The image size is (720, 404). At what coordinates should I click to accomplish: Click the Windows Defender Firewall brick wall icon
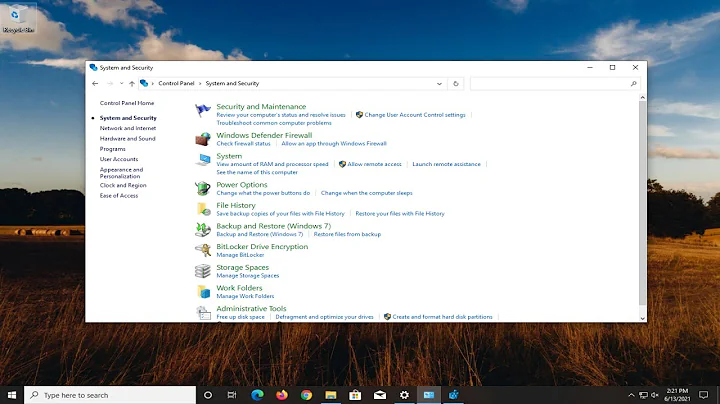(x=202, y=139)
